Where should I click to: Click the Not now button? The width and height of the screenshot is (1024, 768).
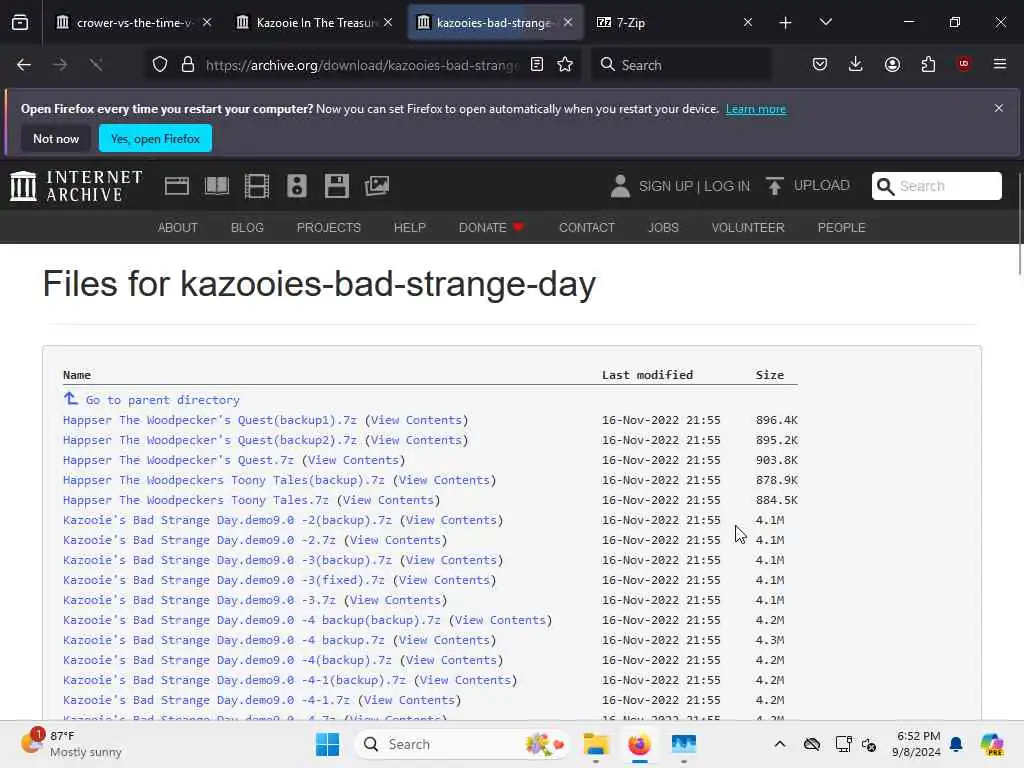coord(56,138)
